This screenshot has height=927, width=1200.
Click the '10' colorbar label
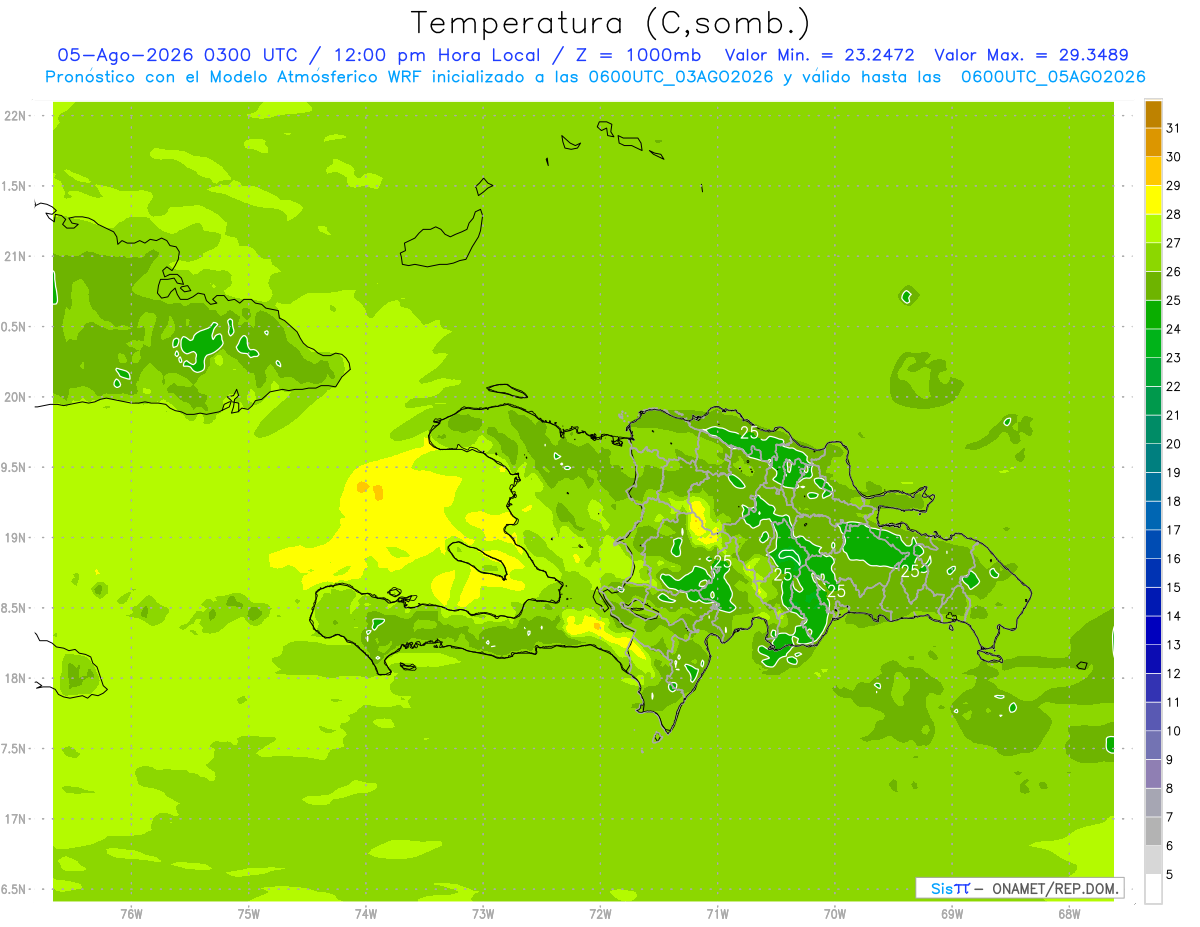click(1174, 731)
